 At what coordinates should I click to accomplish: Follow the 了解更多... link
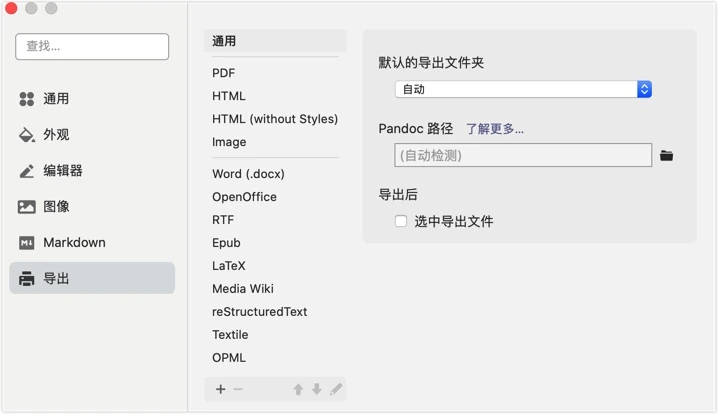pyautogui.click(x=495, y=129)
